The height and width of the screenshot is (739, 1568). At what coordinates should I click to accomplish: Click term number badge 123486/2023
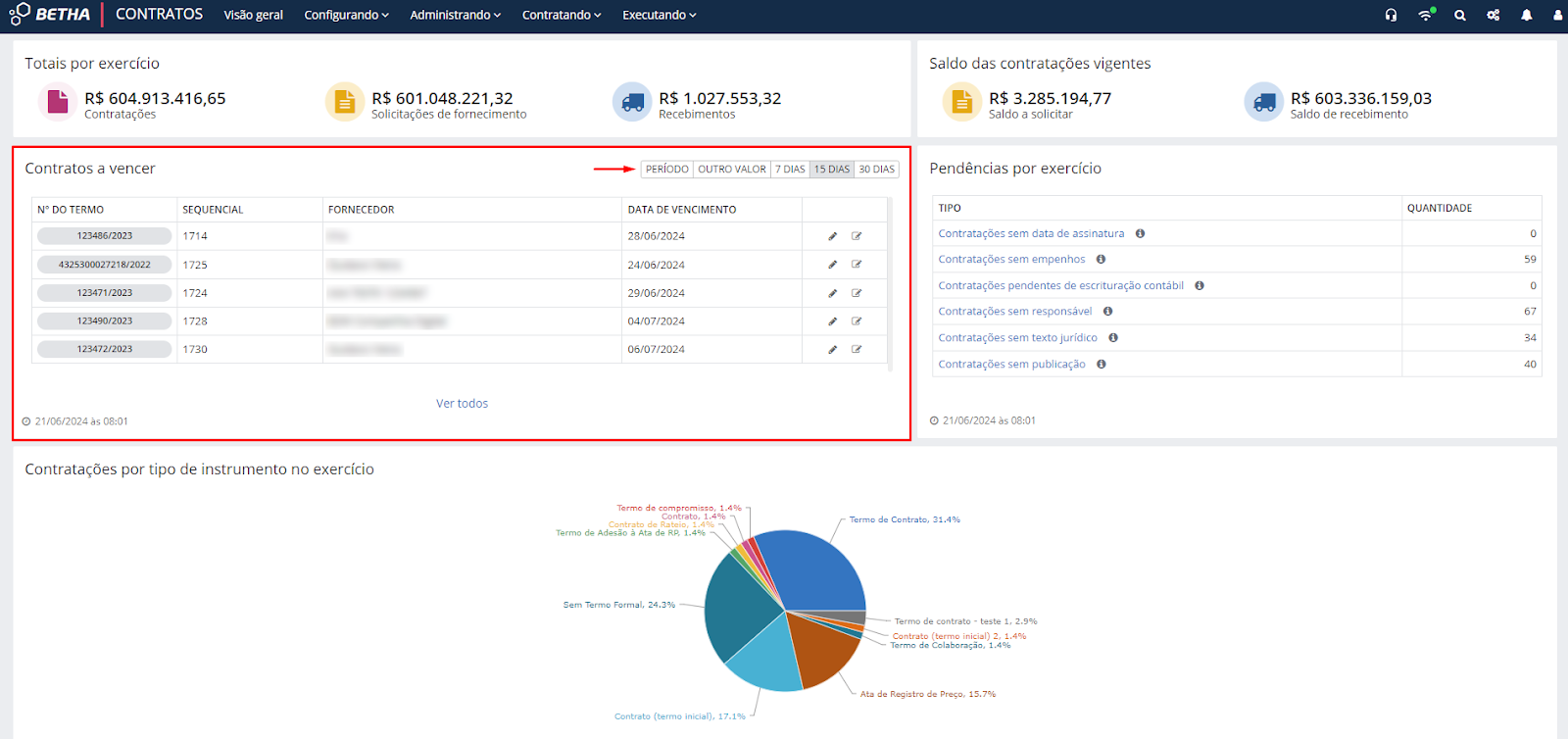(x=104, y=236)
